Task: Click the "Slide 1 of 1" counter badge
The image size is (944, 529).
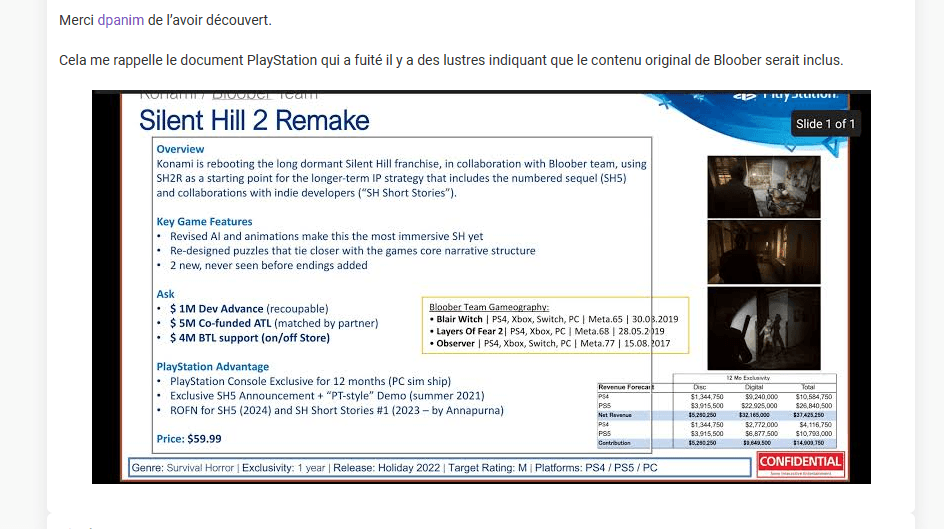Action: pyautogui.click(x=825, y=124)
